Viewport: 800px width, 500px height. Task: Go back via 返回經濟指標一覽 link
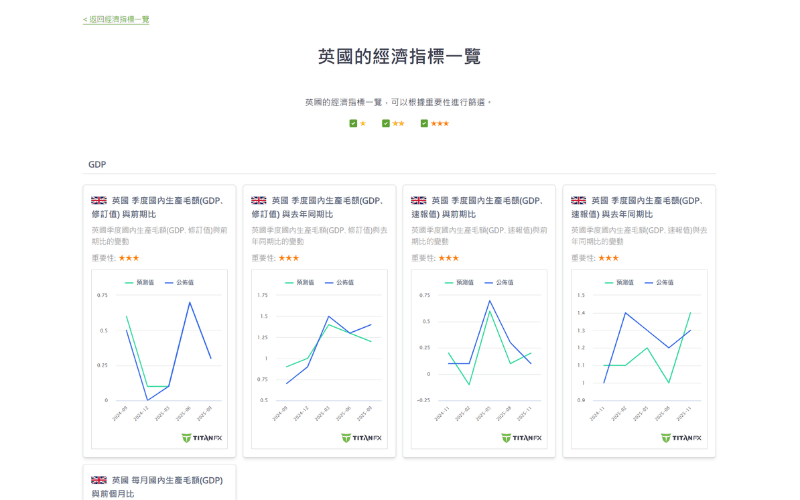point(116,19)
